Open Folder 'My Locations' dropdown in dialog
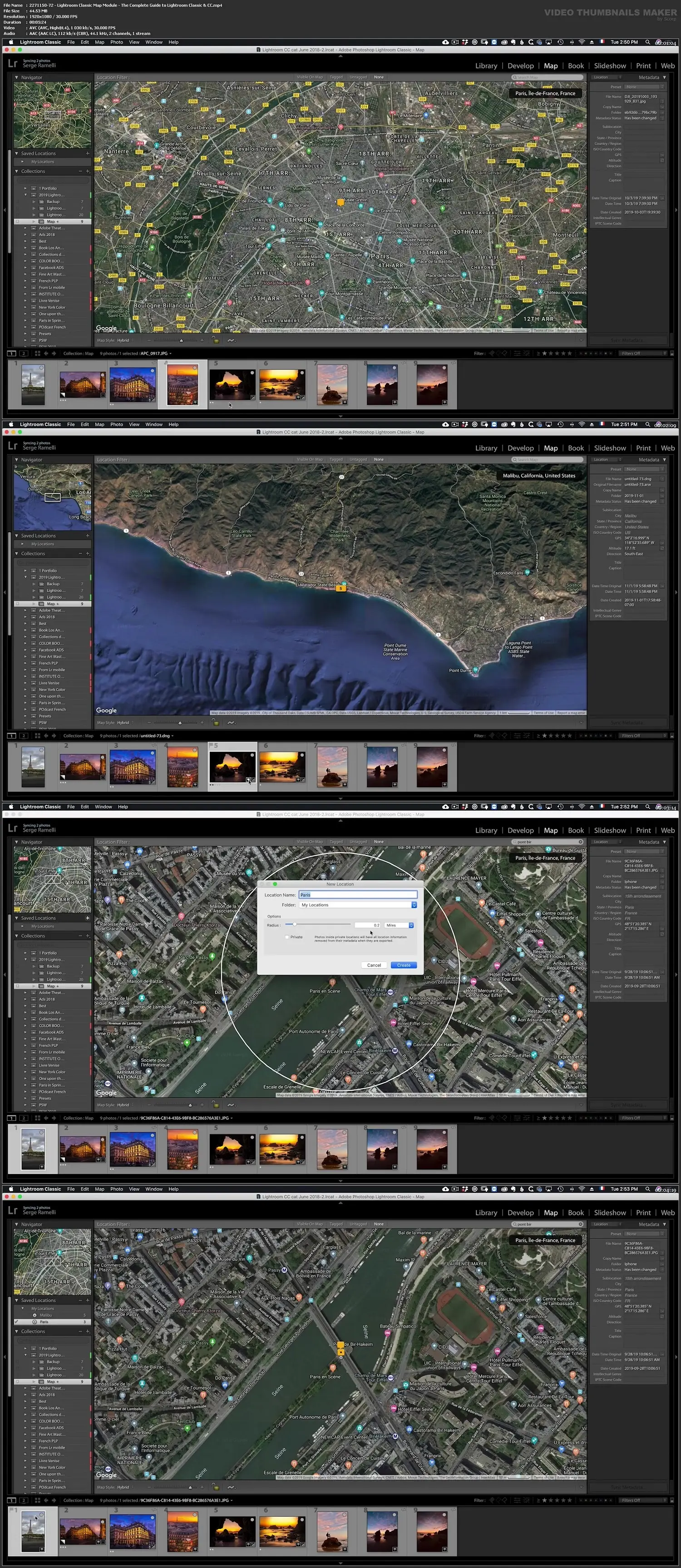This screenshot has width=681, height=1568. pos(358,905)
